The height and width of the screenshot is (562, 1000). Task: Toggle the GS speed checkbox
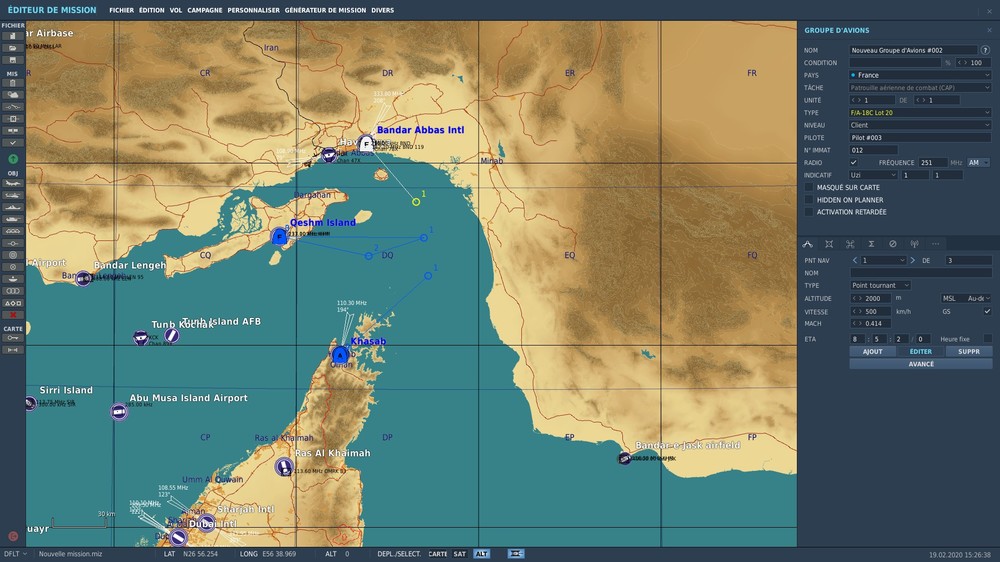[x=987, y=311]
